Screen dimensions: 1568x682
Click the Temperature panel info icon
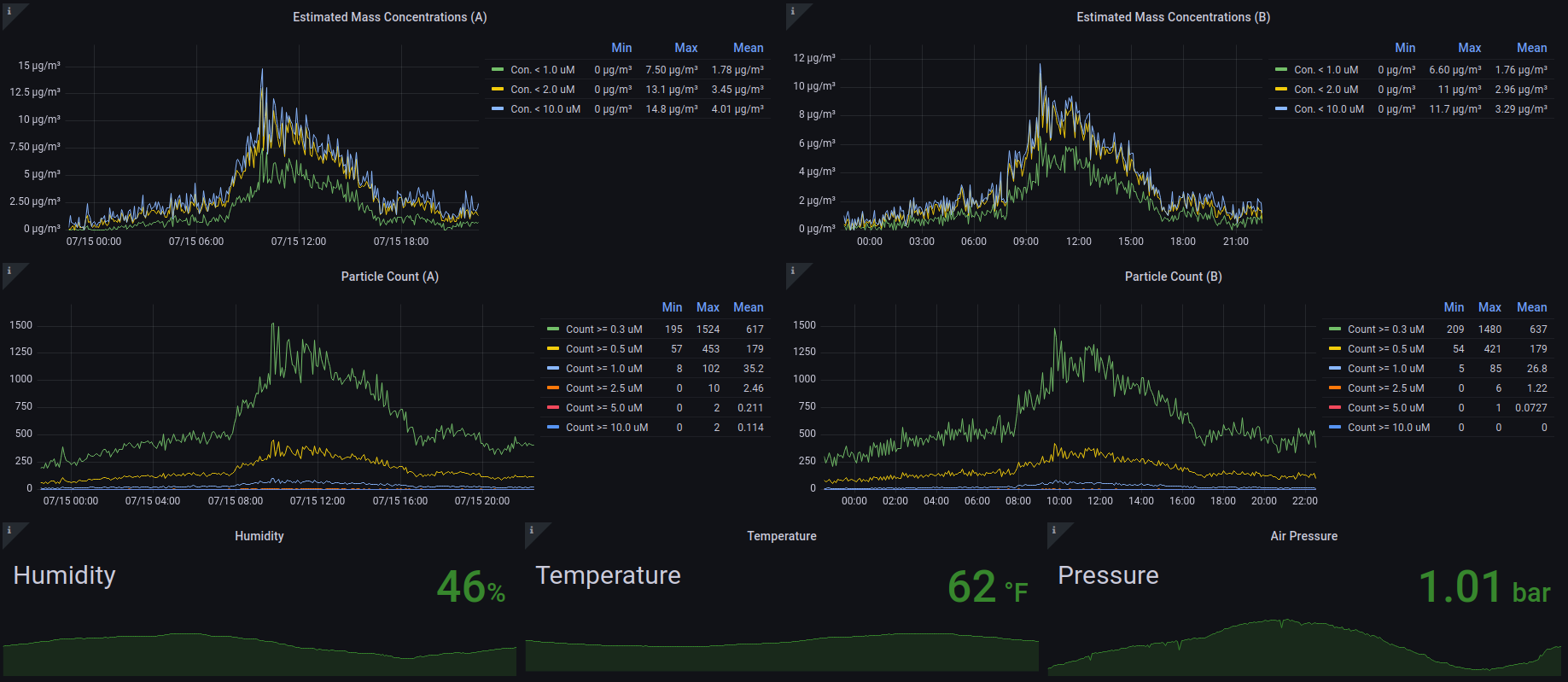(532, 530)
